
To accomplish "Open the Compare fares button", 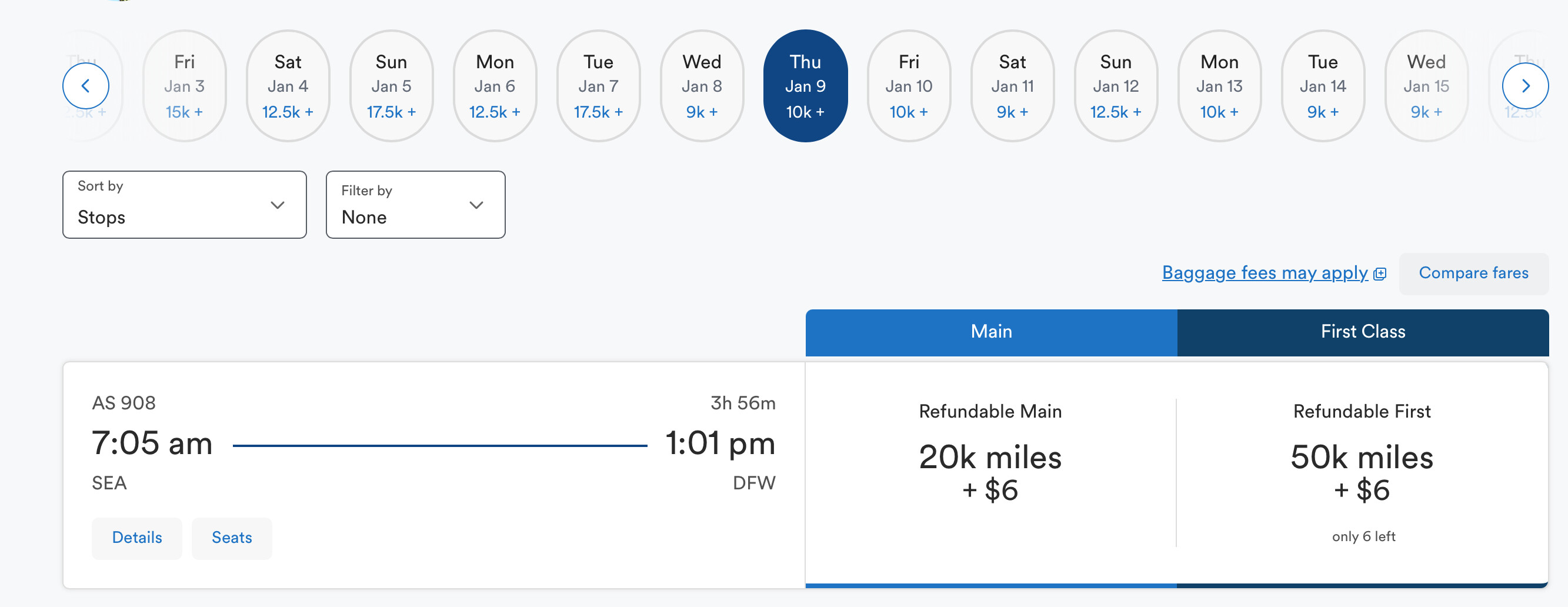I will [1473, 274].
